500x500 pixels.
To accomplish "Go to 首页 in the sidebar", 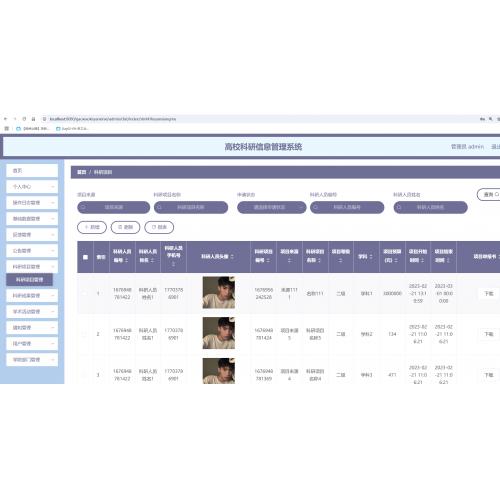I will pyautogui.click(x=32, y=171).
